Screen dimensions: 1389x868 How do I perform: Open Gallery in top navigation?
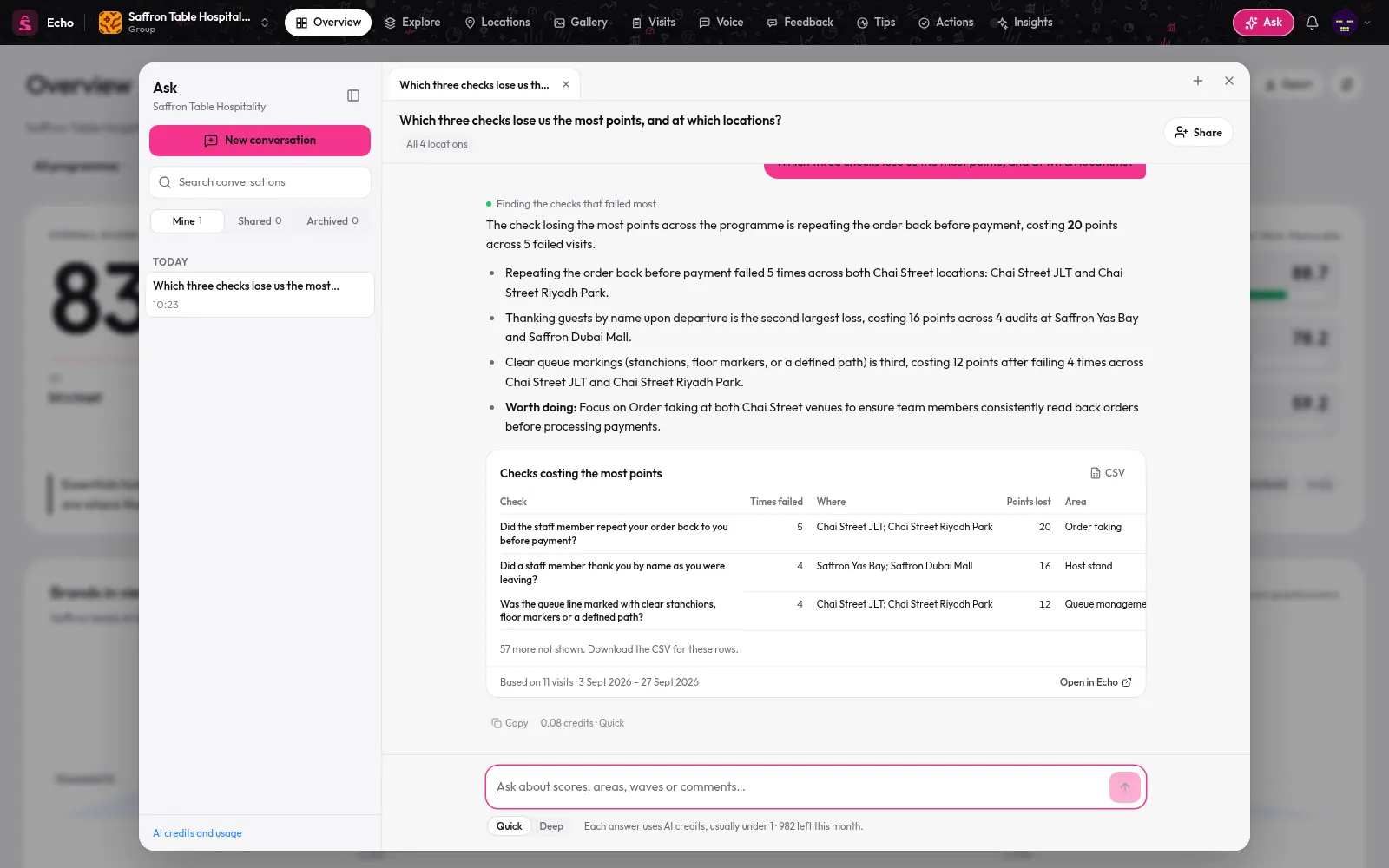click(x=581, y=23)
